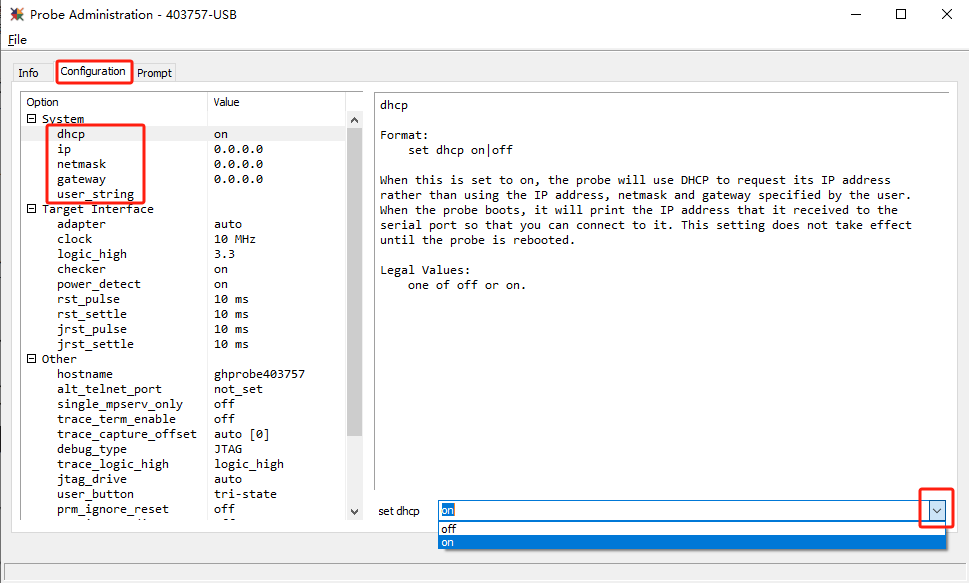Select the gateway option row
This screenshot has height=583, width=969.
coord(81,179)
